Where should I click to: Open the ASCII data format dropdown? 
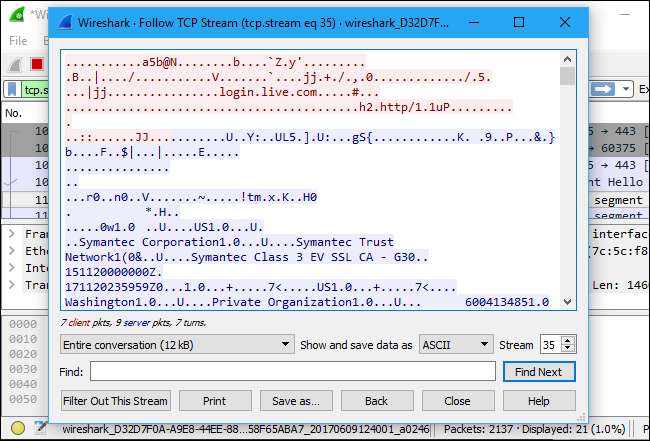pyautogui.click(x=456, y=344)
